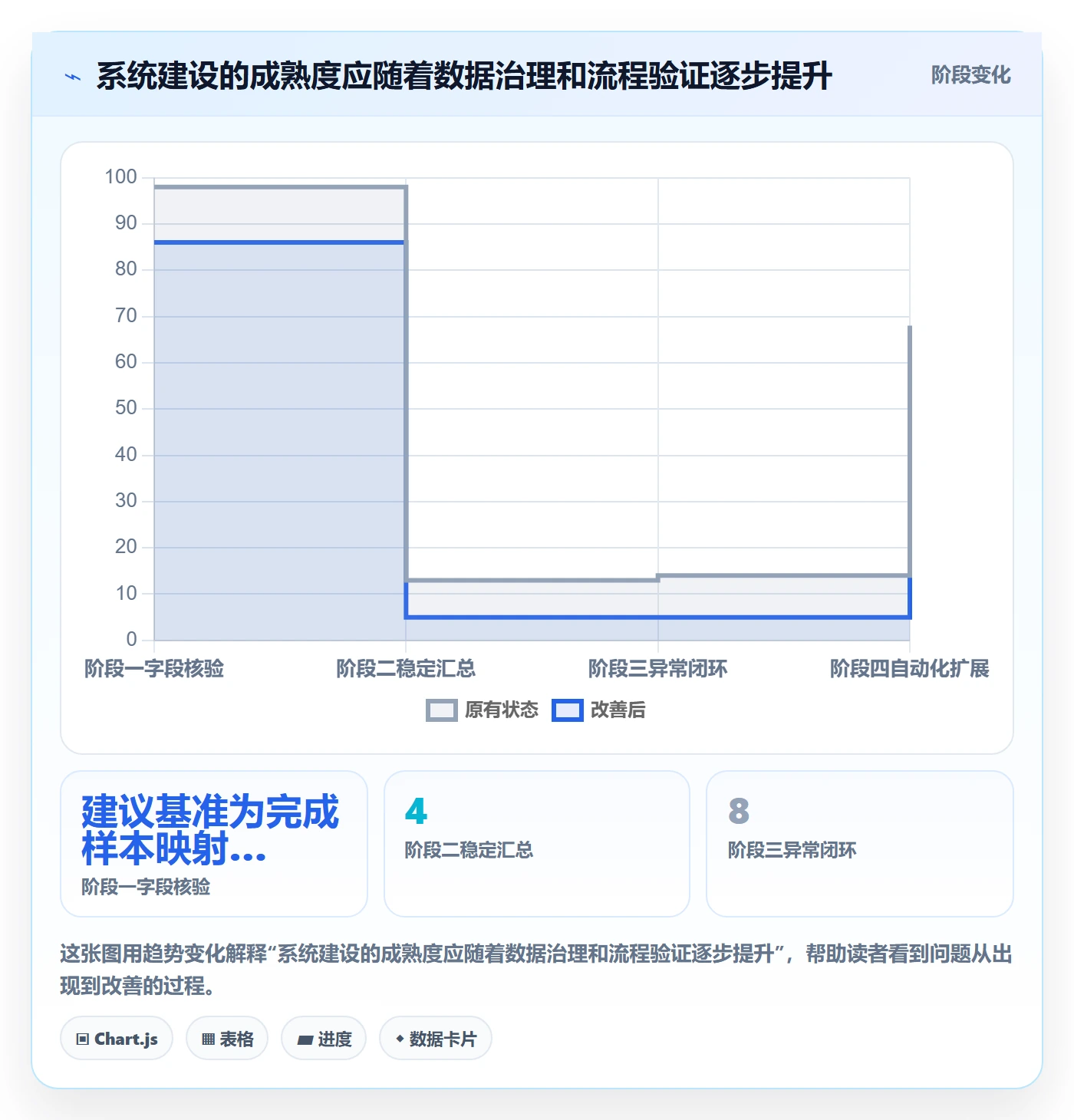Click the 100 y-axis tick value
Image resolution: width=1074 pixels, height=1120 pixels.
pos(121,177)
